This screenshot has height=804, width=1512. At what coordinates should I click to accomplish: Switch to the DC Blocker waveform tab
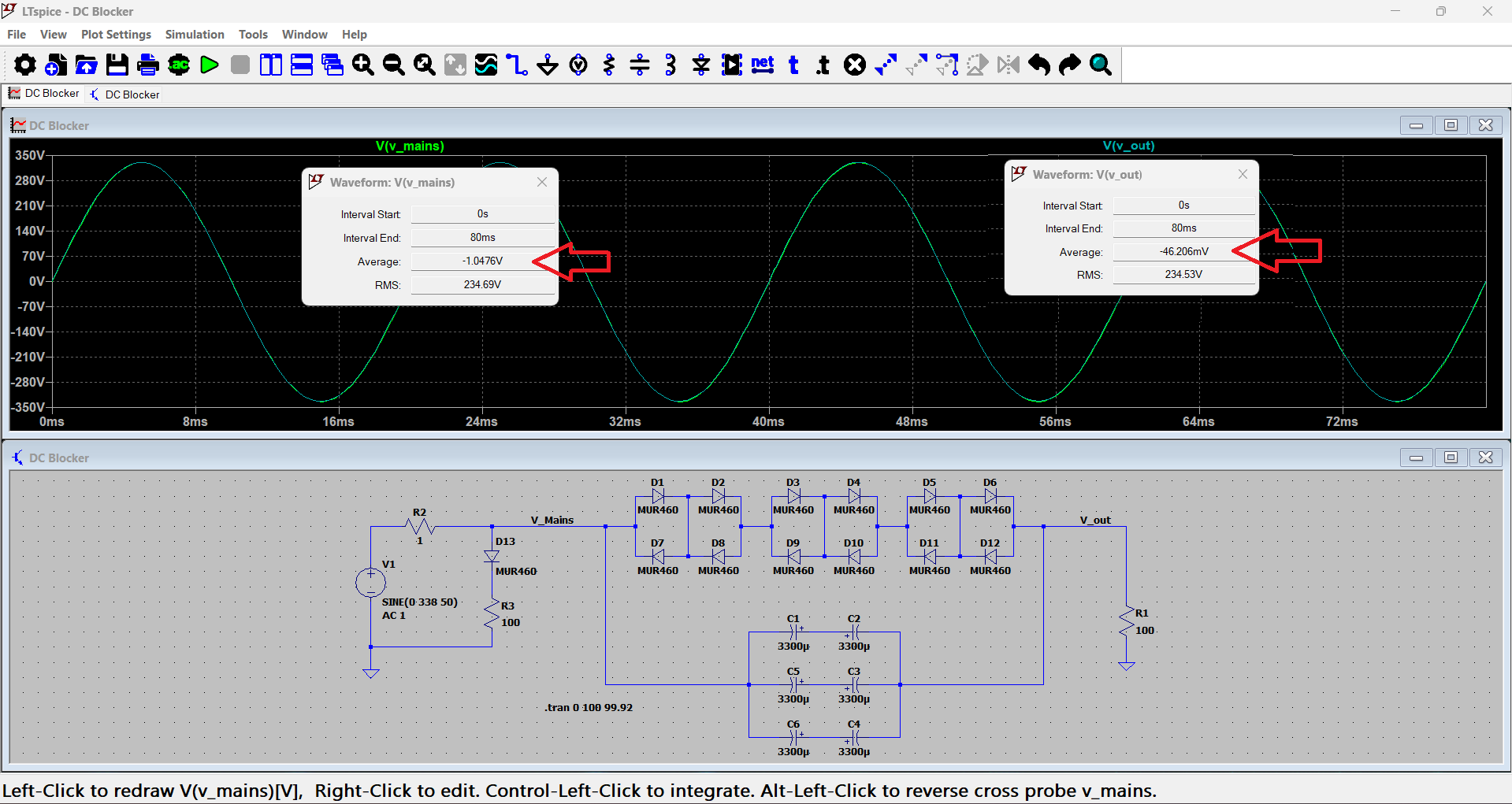[x=44, y=94]
